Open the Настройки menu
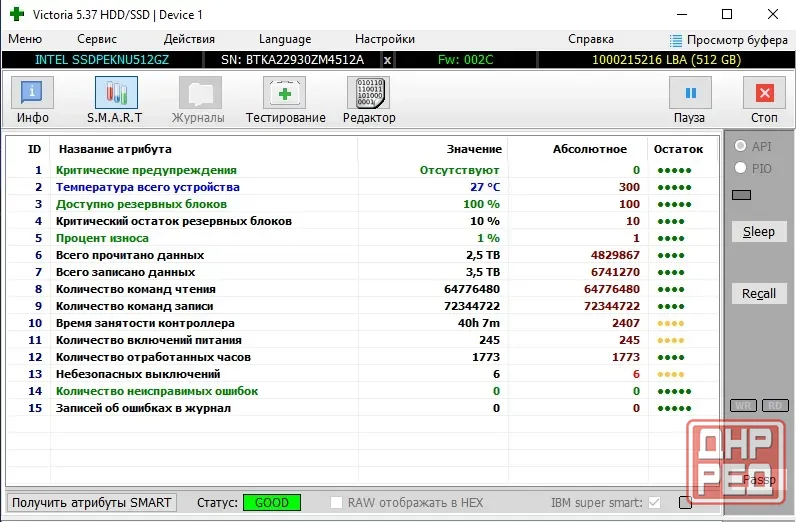 click(385, 39)
